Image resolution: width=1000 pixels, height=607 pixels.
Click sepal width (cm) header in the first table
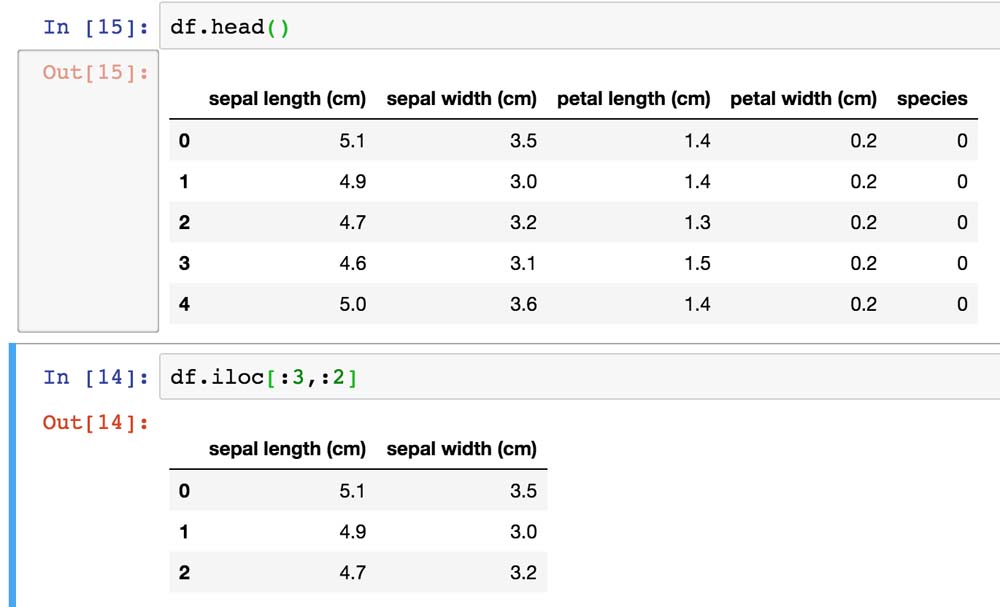click(x=461, y=99)
